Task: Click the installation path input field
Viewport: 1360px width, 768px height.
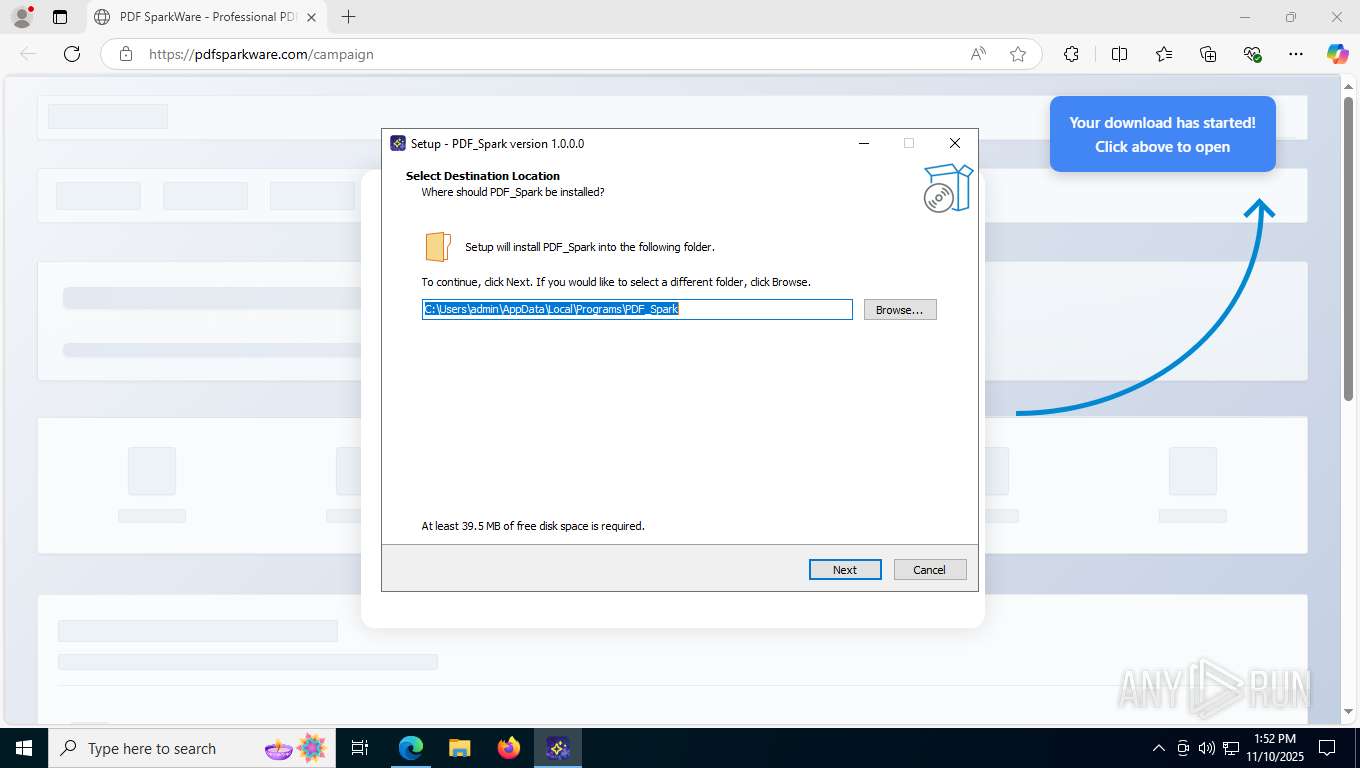Action: [637, 310]
